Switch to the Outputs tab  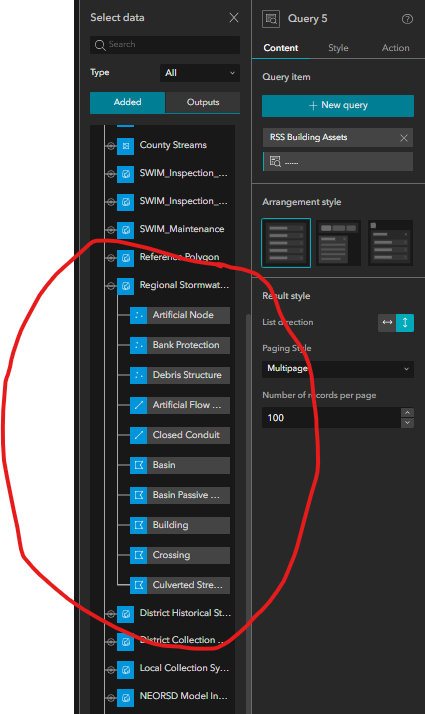203,102
